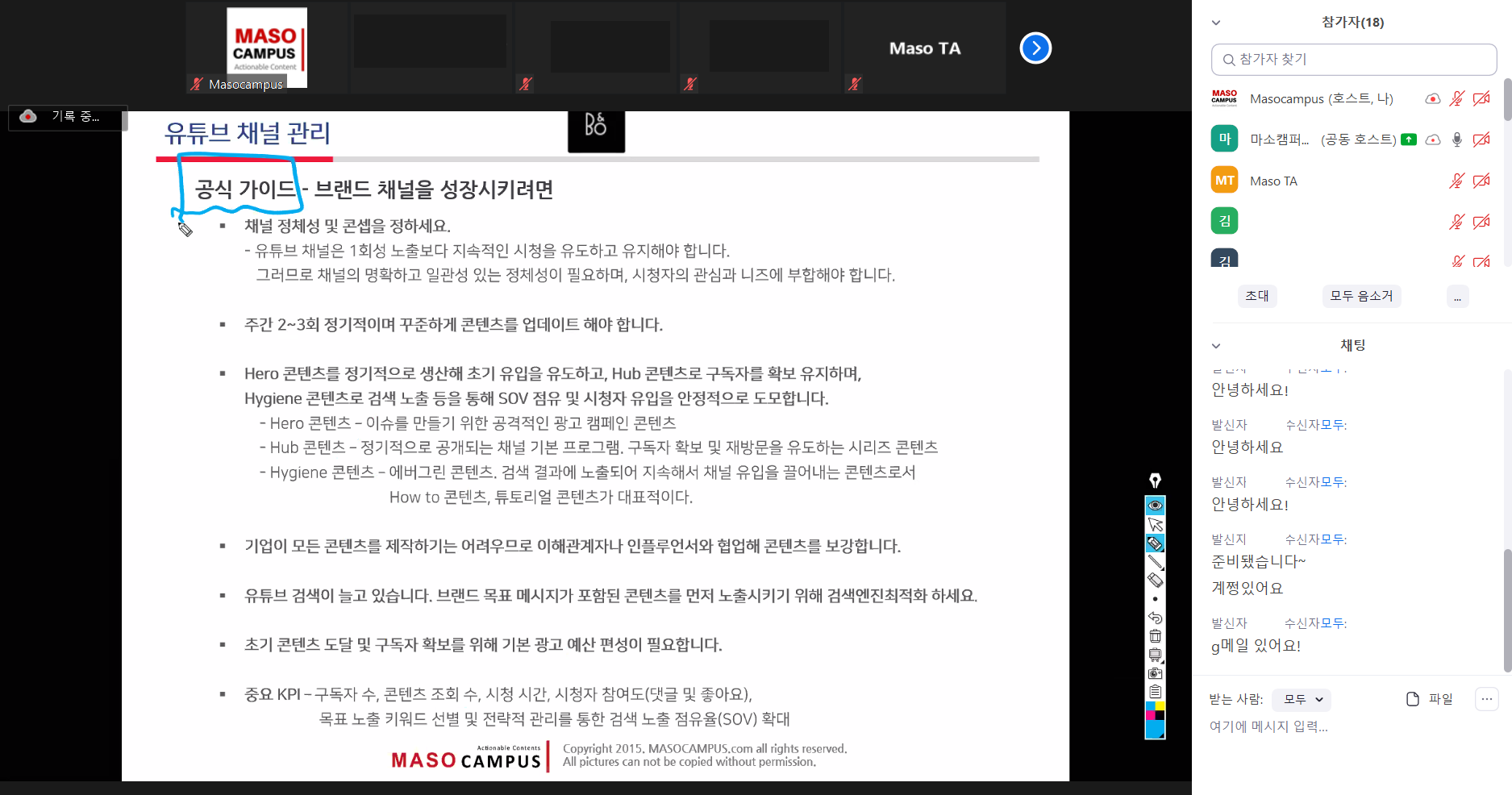The width and height of the screenshot is (1512, 795).
Task: Undo the last annotation stroke
Action: point(1155,618)
